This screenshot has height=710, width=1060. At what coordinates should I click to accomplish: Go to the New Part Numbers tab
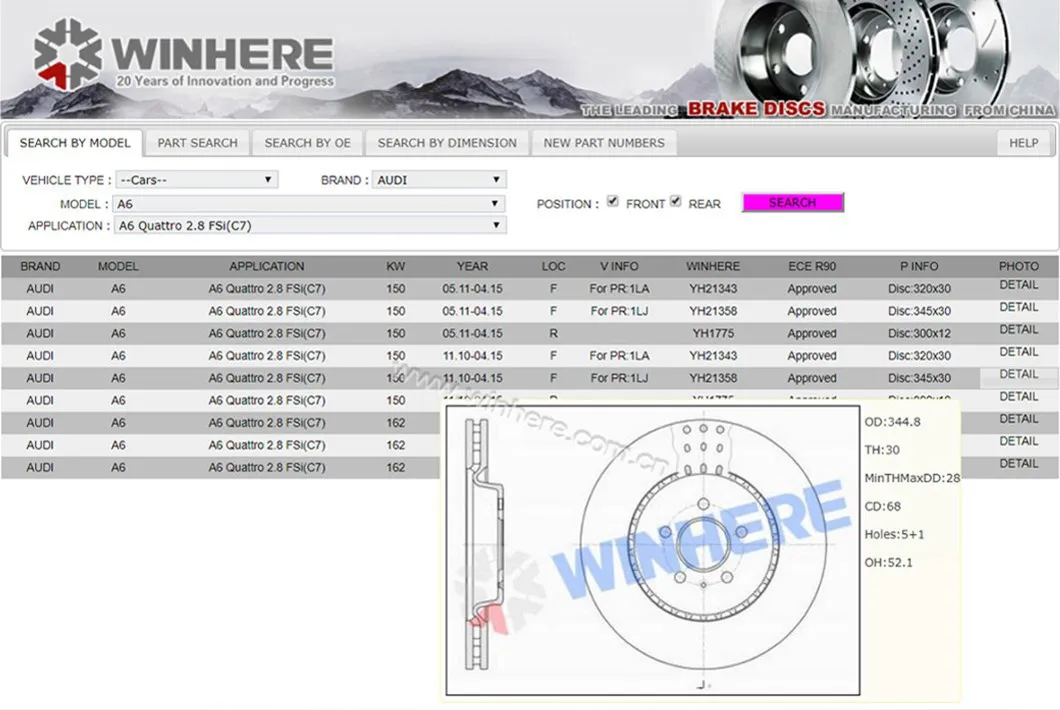(603, 143)
